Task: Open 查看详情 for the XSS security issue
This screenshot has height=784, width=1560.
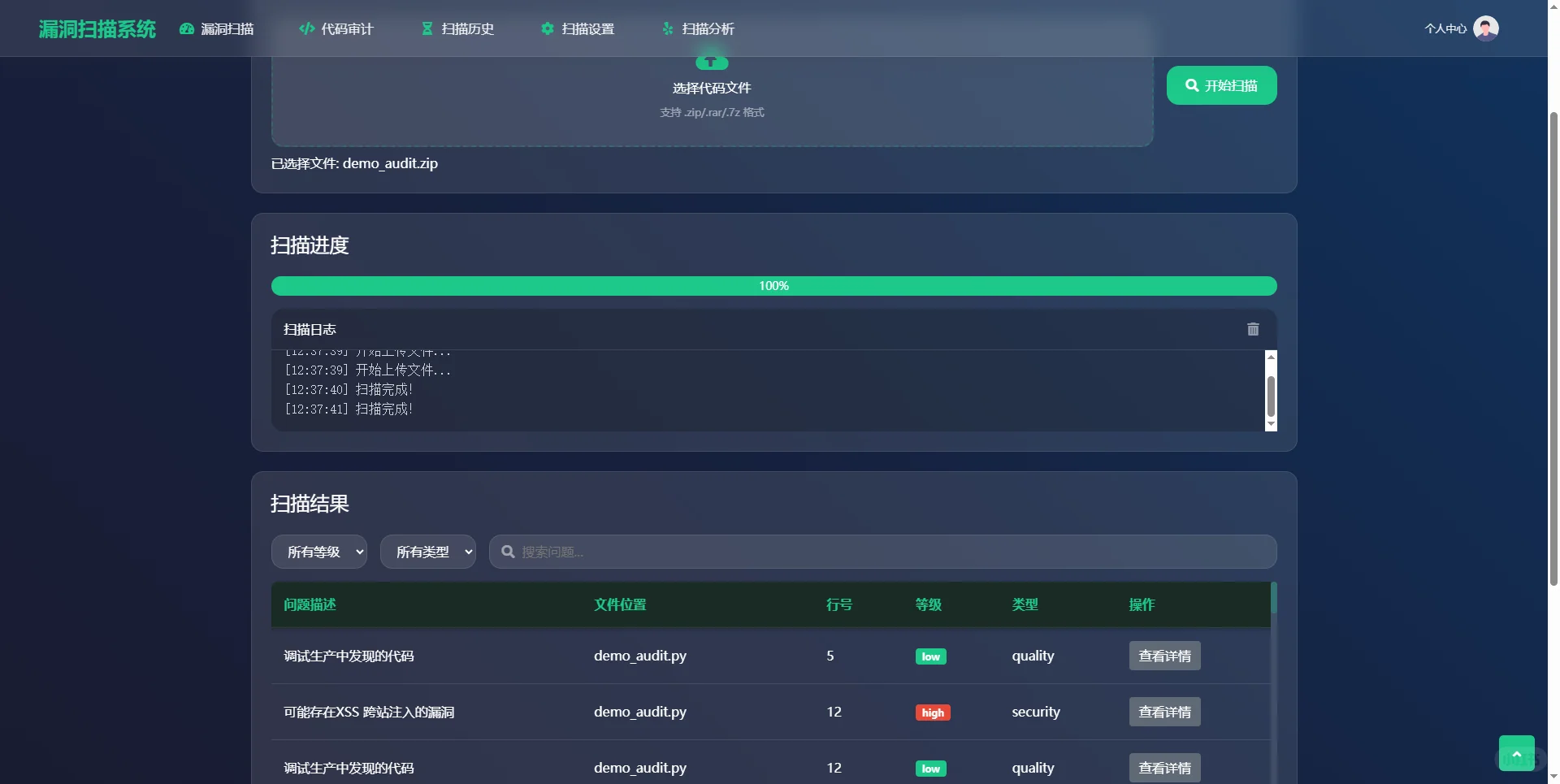Action: (1164, 712)
